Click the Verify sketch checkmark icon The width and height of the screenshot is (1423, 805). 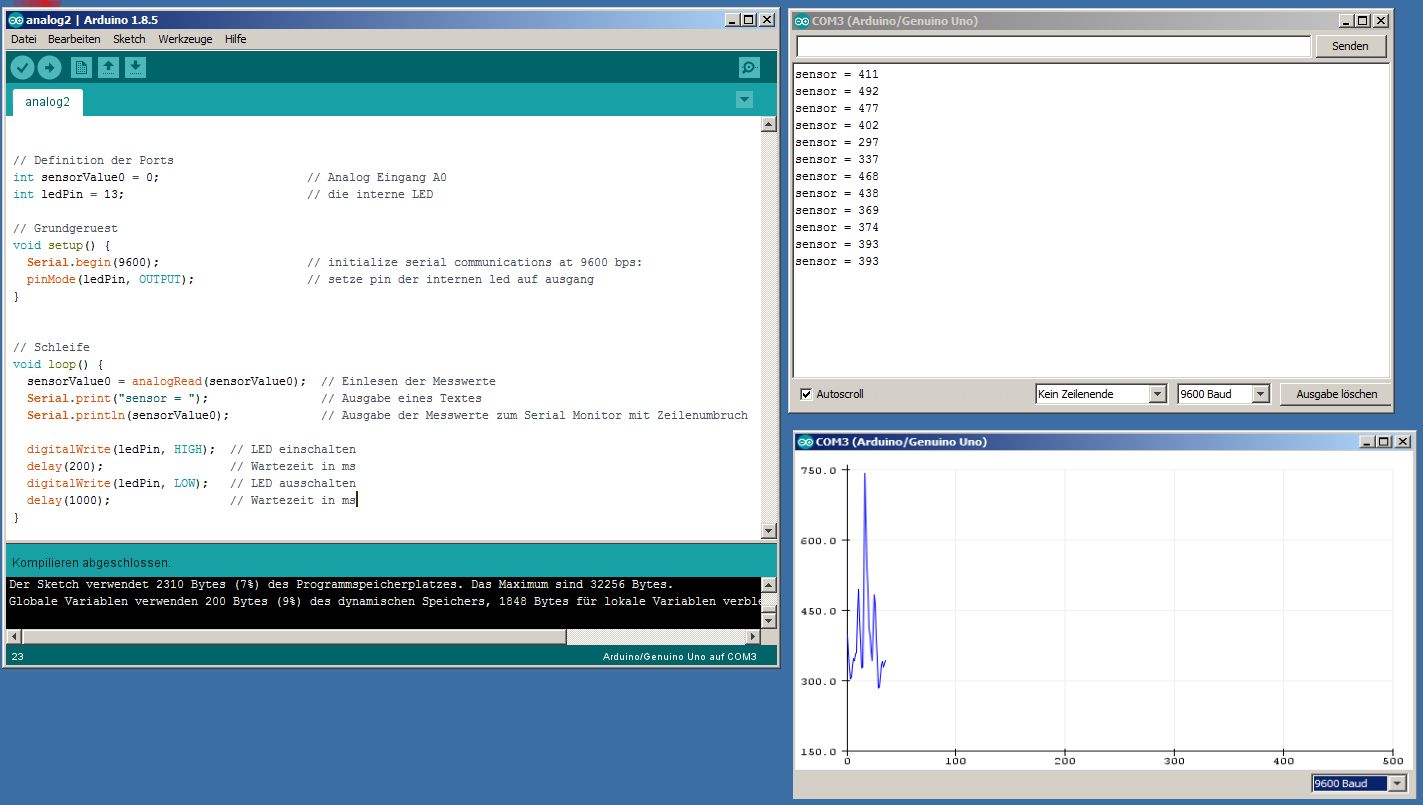(x=22, y=68)
